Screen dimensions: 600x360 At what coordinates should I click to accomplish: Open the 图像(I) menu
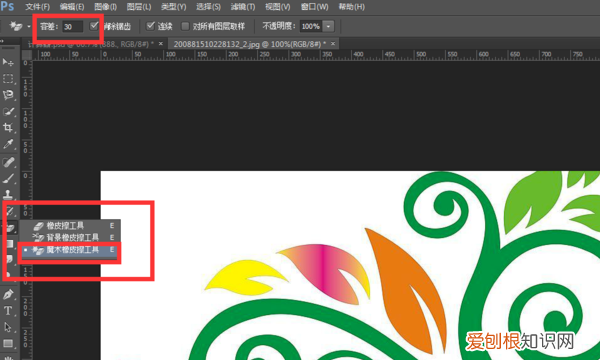(x=106, y=7)
